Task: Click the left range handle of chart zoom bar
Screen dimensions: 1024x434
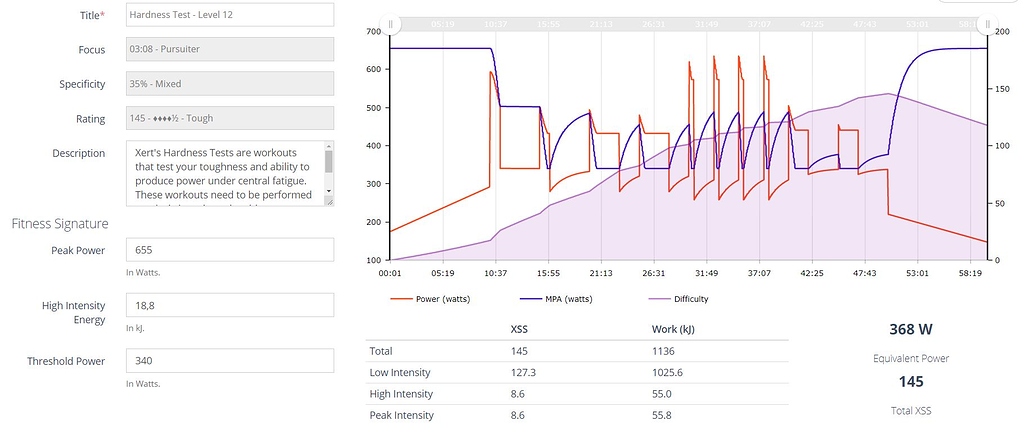Action: [x=391, y=24]
